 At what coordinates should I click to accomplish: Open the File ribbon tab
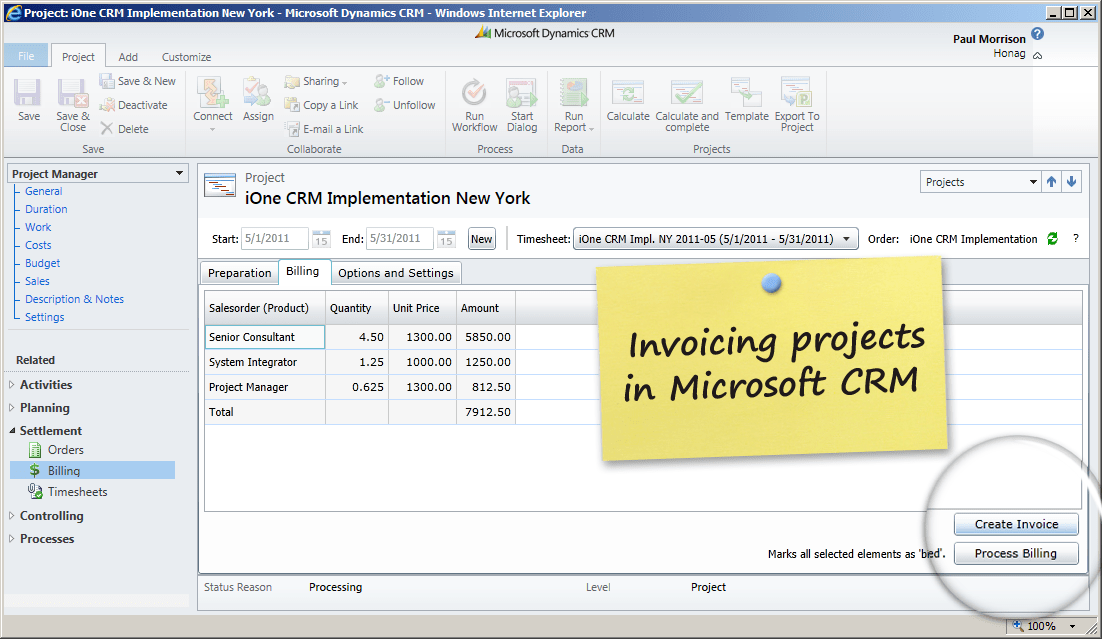[26, 56]
